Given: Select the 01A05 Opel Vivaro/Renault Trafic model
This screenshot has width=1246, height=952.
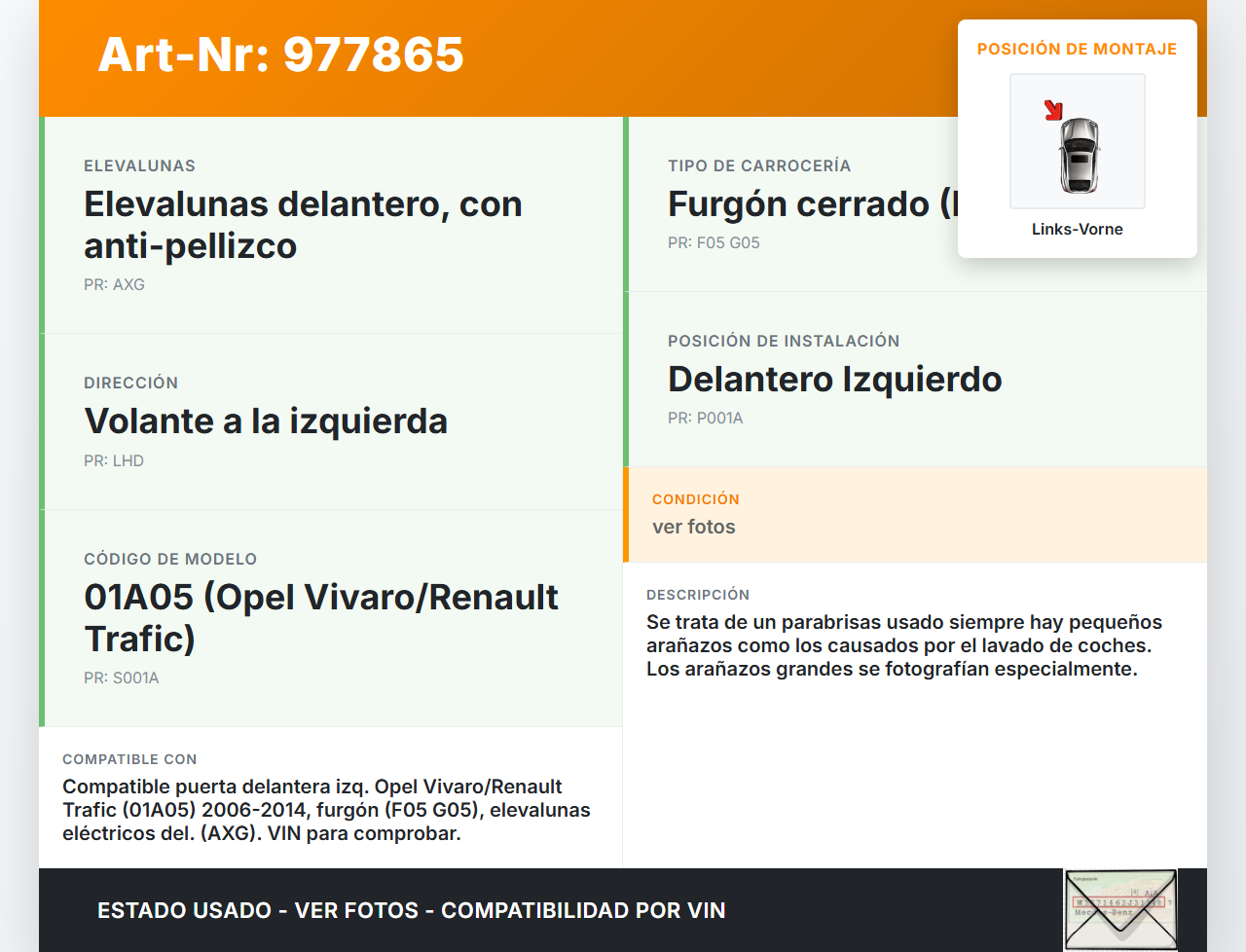Looking at the screenshot, I should tap(321, 617).
